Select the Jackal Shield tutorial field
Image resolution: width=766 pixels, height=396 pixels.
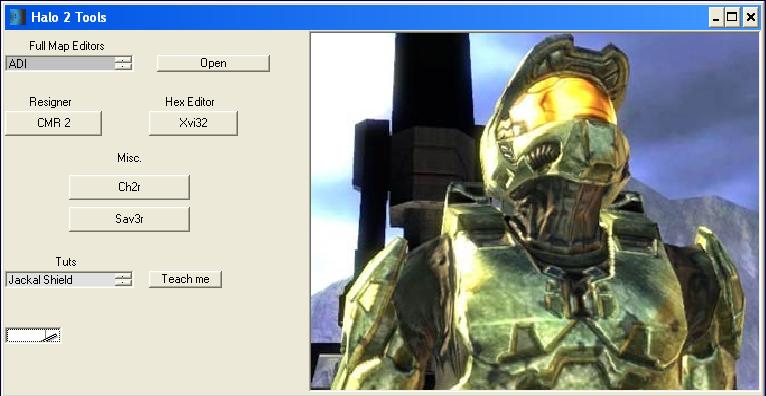61,280
